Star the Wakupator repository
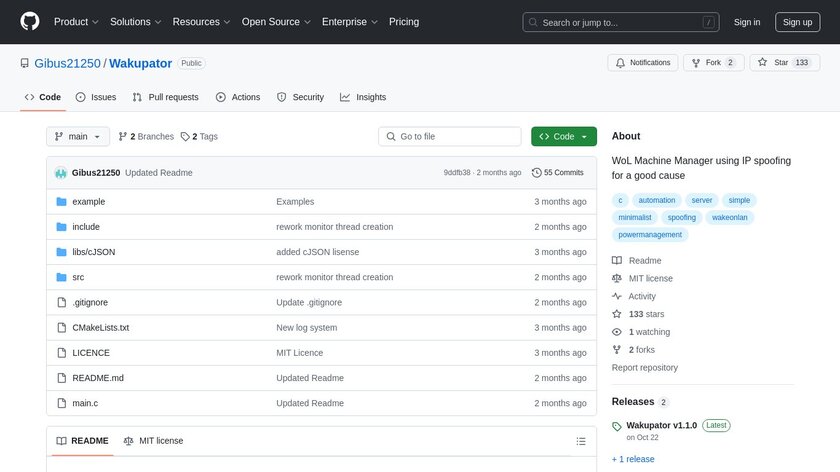840x472 pixels. (773, 63)
